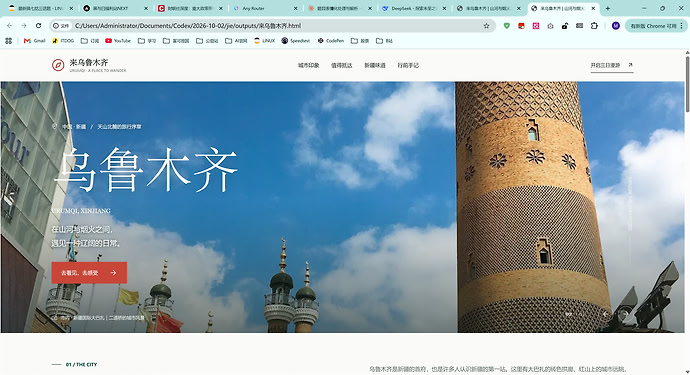Image resolution: width=690 pixels, height=375 pixels.
Task: Open a new tab with the plus icon
Action: pyautogui.click(x=608, y=8)
